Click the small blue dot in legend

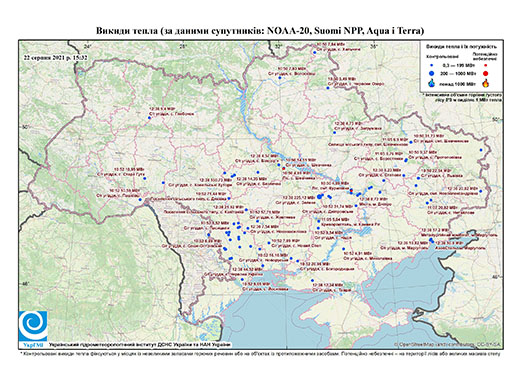[x=432, y=66]
